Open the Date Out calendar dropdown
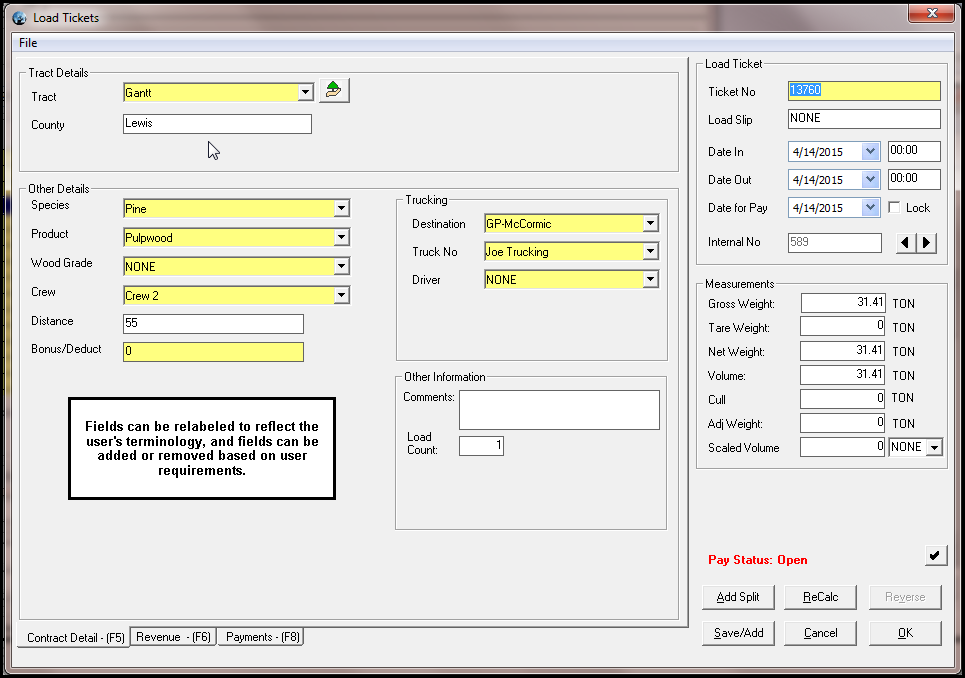 870,180
